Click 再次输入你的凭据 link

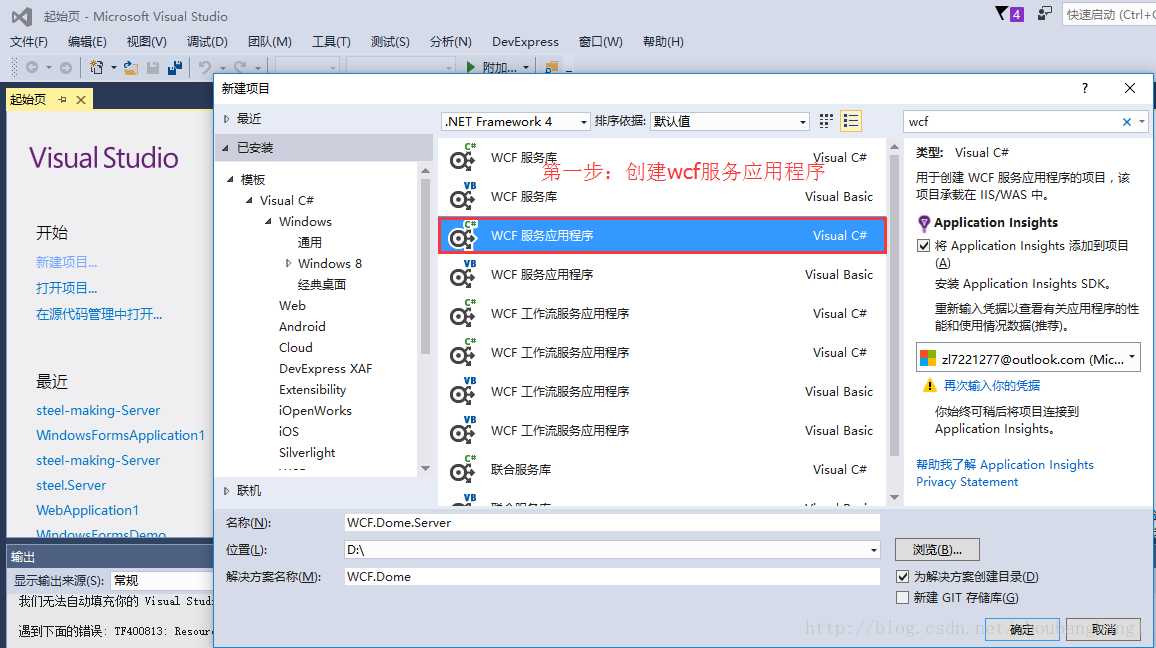[x=992, y=386]
